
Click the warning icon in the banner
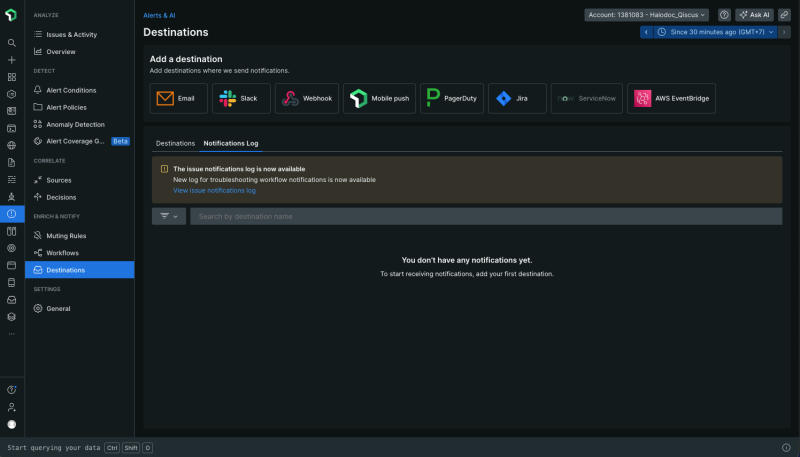tap(164, 169)
